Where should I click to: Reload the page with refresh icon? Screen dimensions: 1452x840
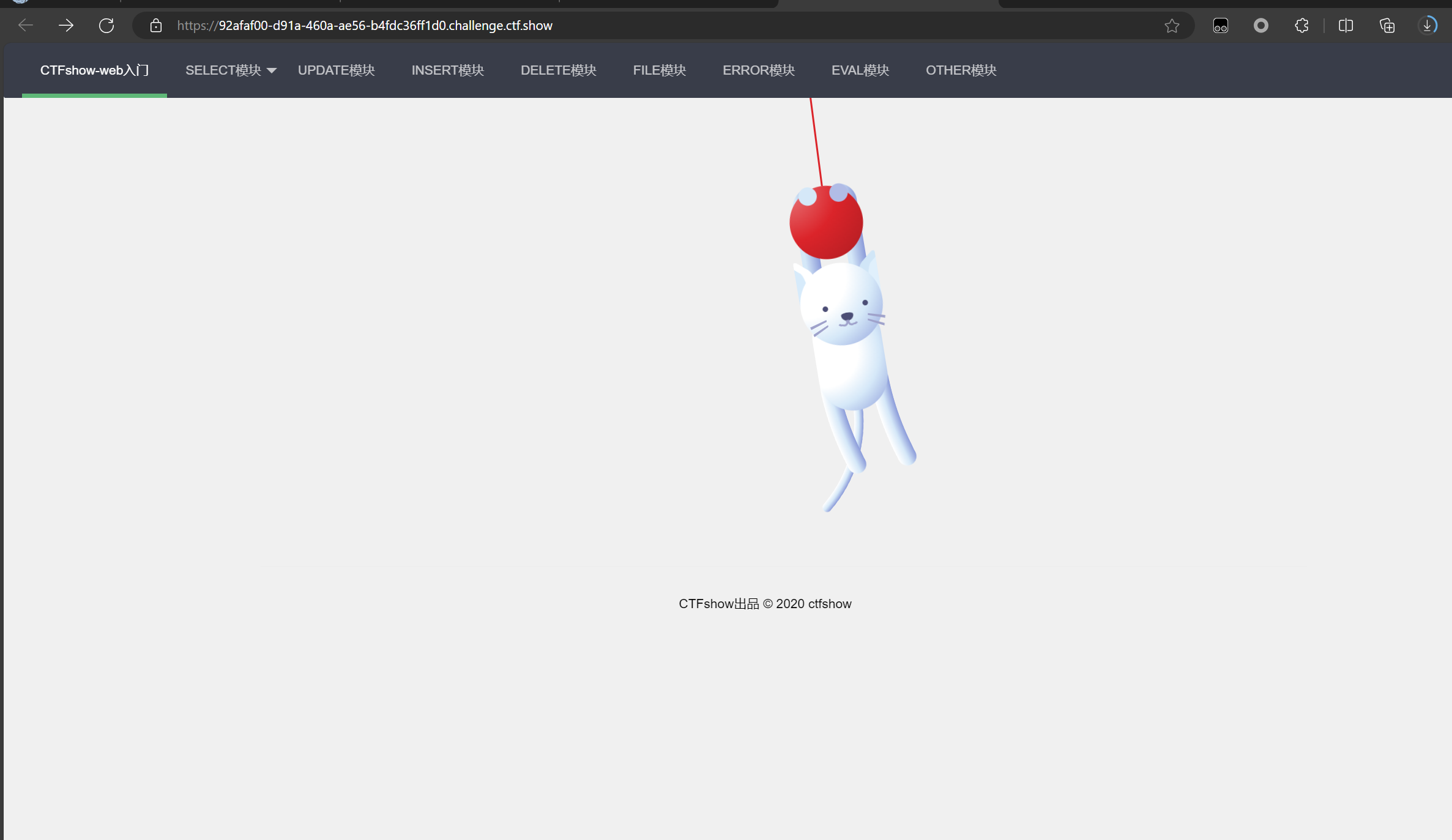[106, 26]
